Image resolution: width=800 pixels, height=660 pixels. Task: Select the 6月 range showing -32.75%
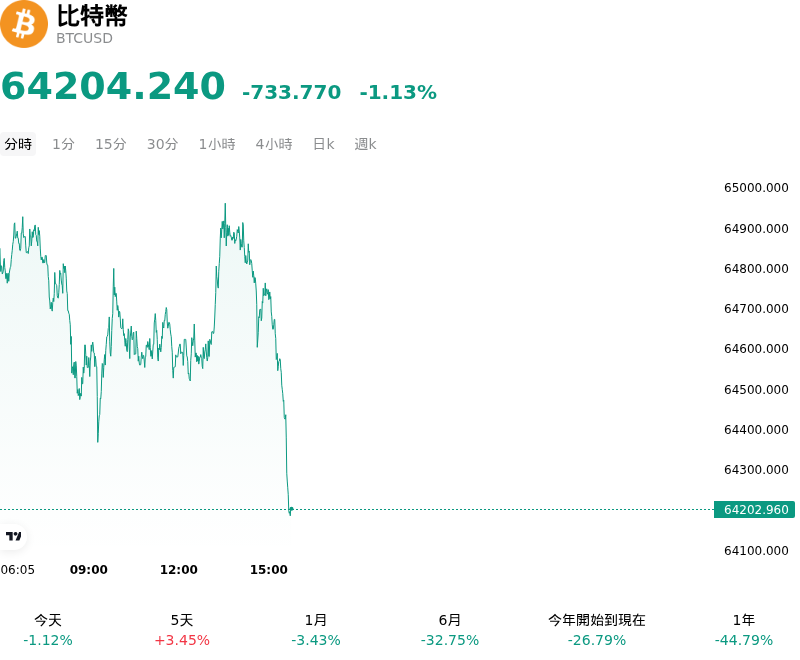tap(449, 630)
